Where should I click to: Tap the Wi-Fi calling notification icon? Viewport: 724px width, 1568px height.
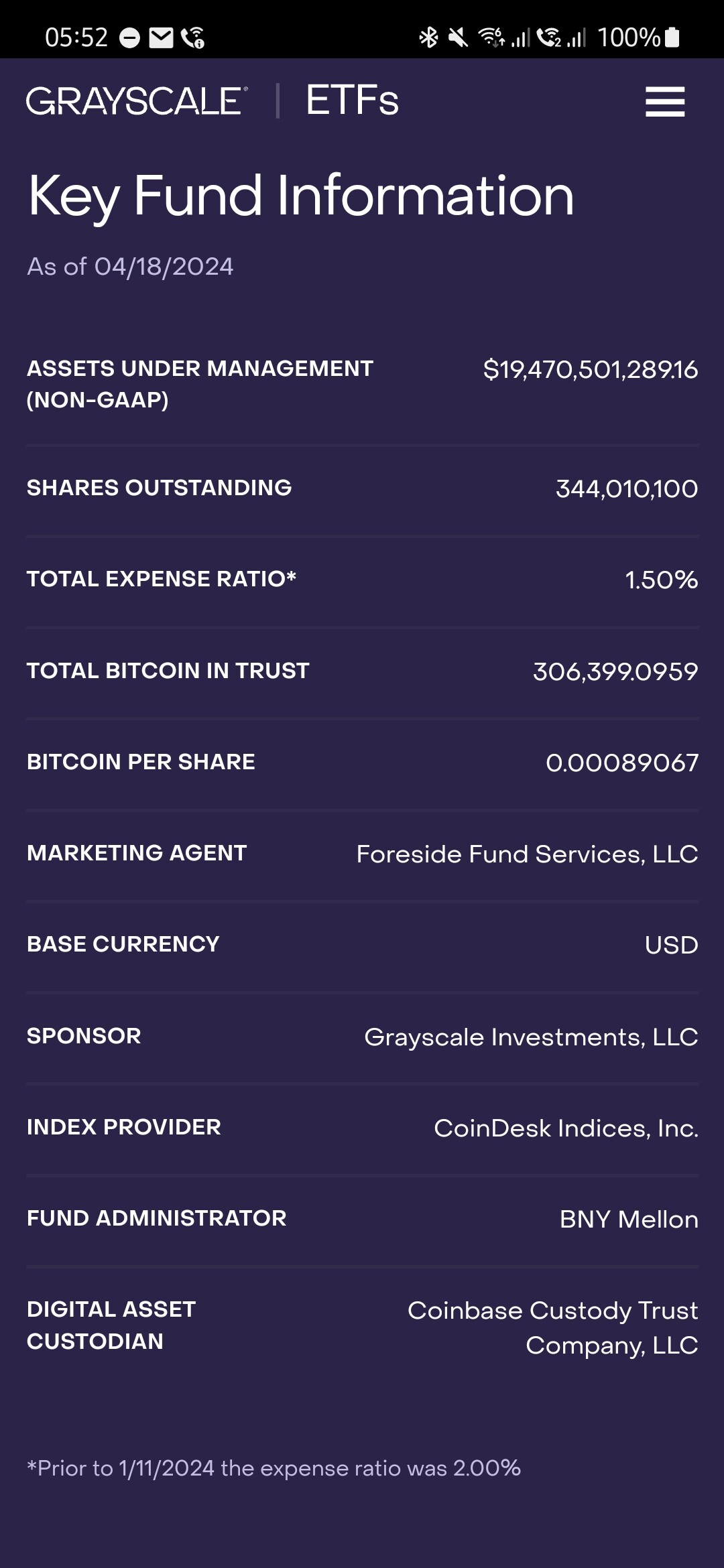(x=193, y=38)
